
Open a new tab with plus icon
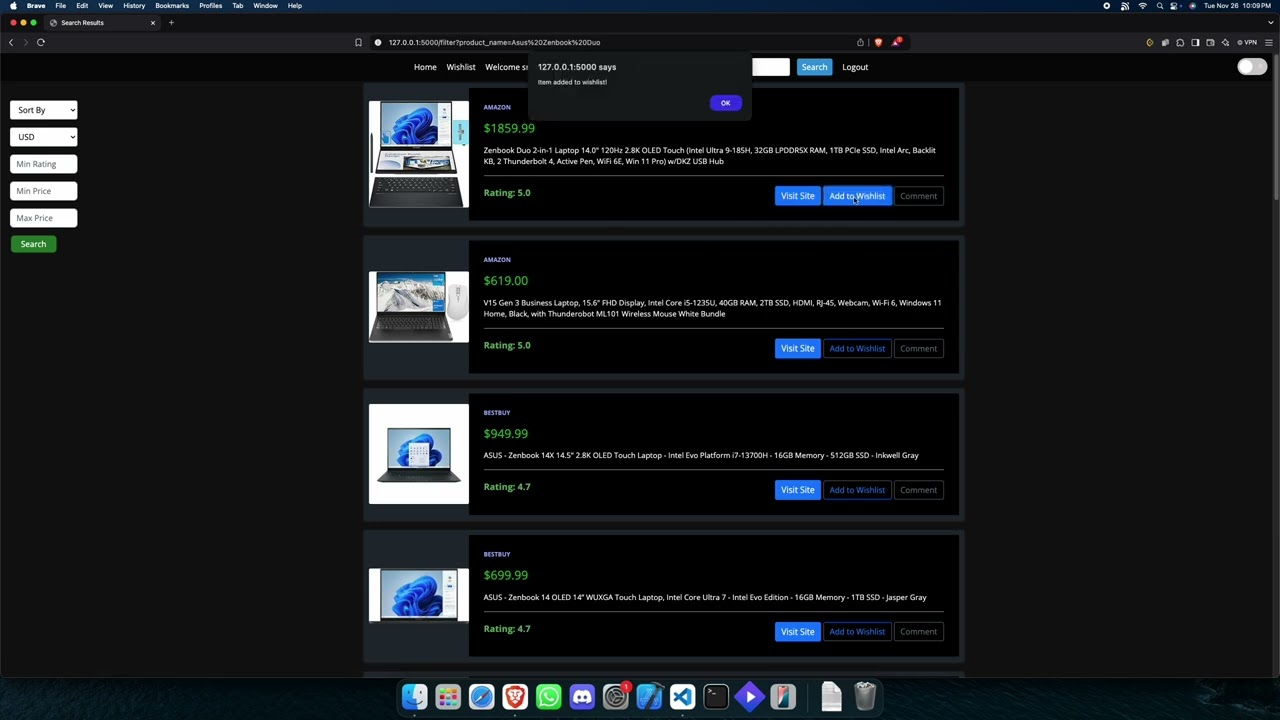point(171,22)
